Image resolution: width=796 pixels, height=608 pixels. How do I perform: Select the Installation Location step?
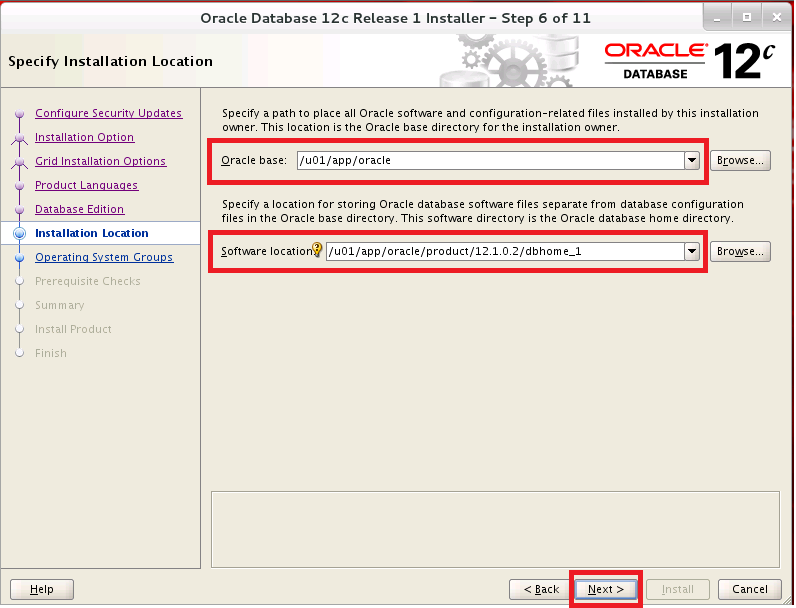point(92,233)
